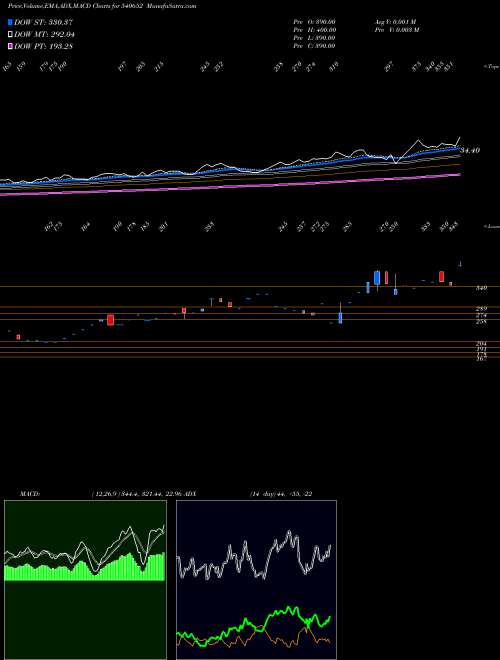Viewport: 500px width, 660px height.
Task: Click the white DOW MT legend swatch
Action: point(10,35)
